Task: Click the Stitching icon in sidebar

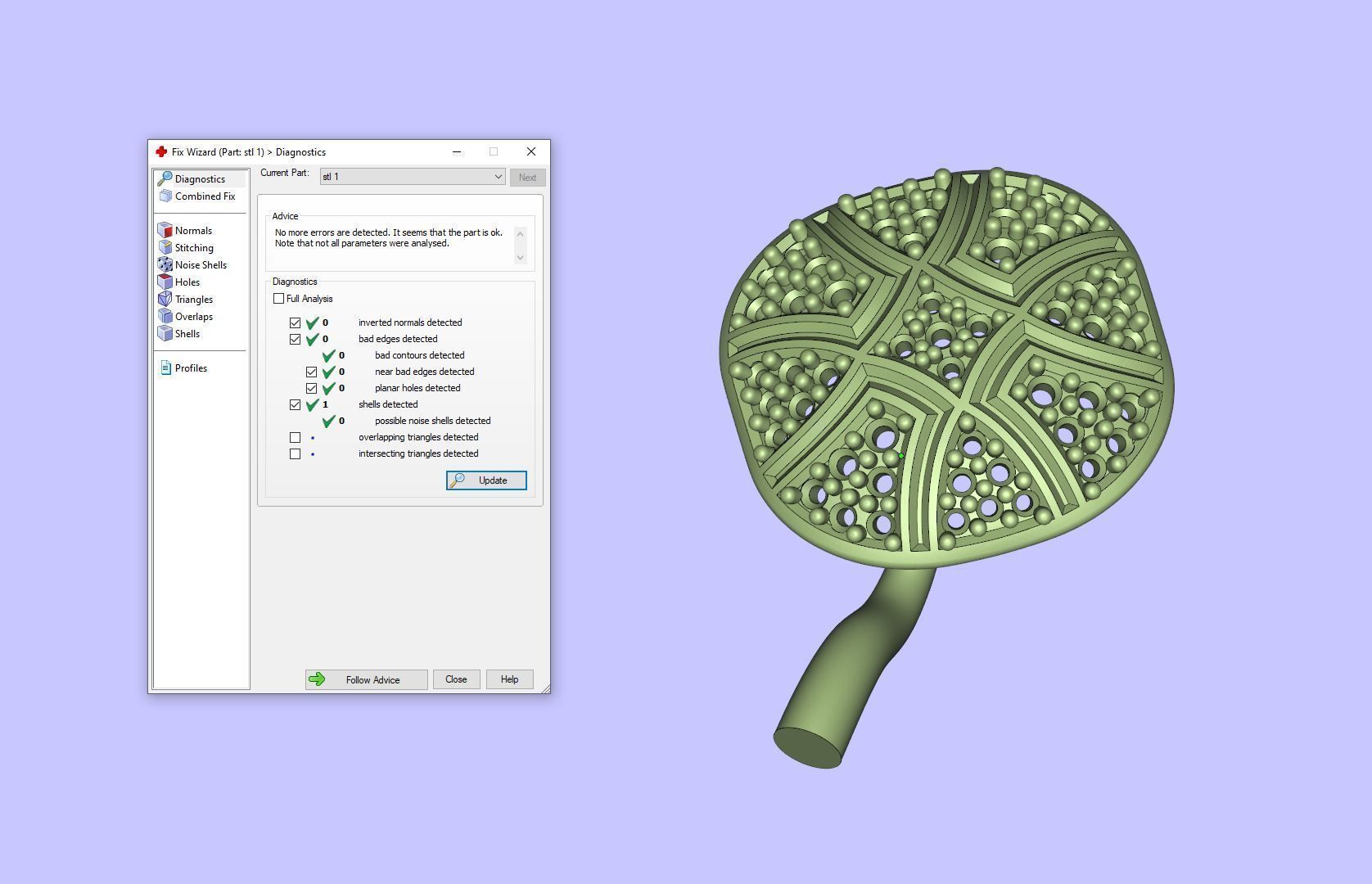Action: point(165,247)
